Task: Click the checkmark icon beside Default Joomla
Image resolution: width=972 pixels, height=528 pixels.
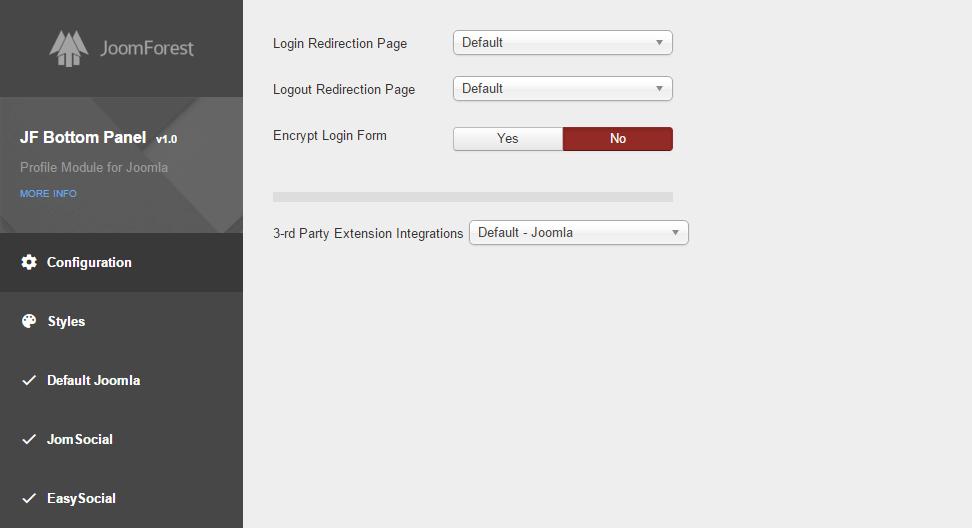Action: point(29,381)
